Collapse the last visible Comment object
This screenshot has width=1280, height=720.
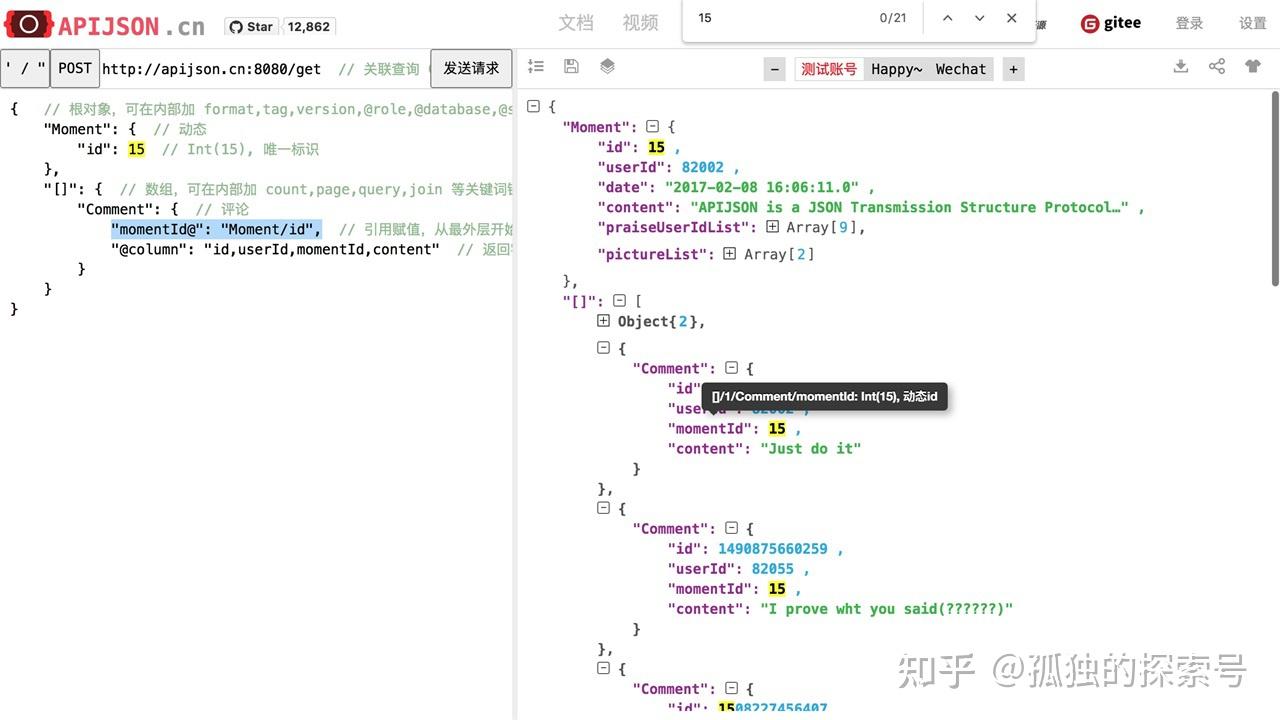732,688
